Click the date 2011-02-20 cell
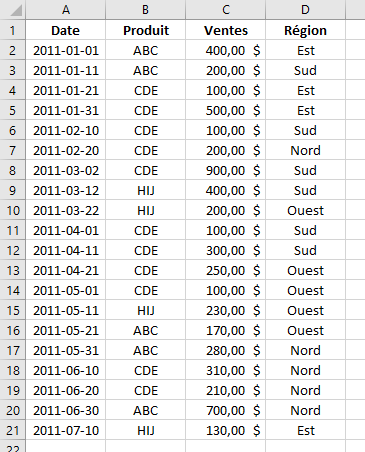 click(66, 150)
